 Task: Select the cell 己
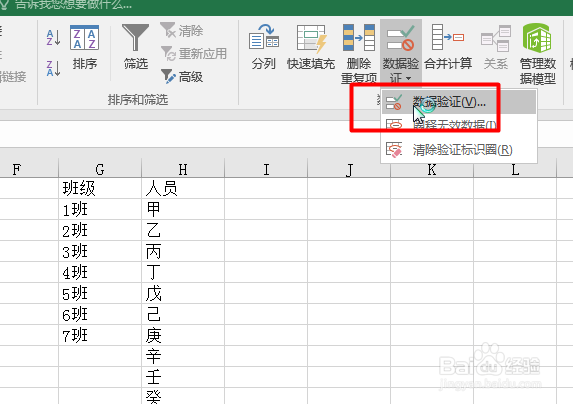tap(183, 314)
